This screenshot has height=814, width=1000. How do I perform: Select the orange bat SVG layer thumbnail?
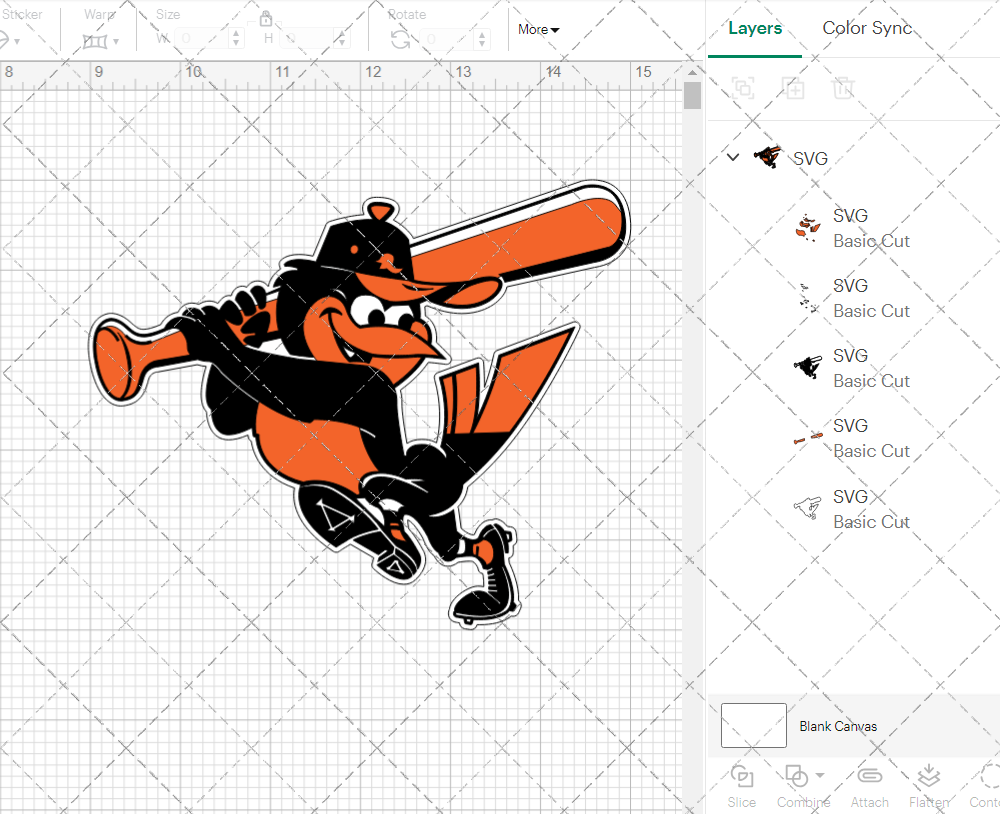[x=807, y=438]
